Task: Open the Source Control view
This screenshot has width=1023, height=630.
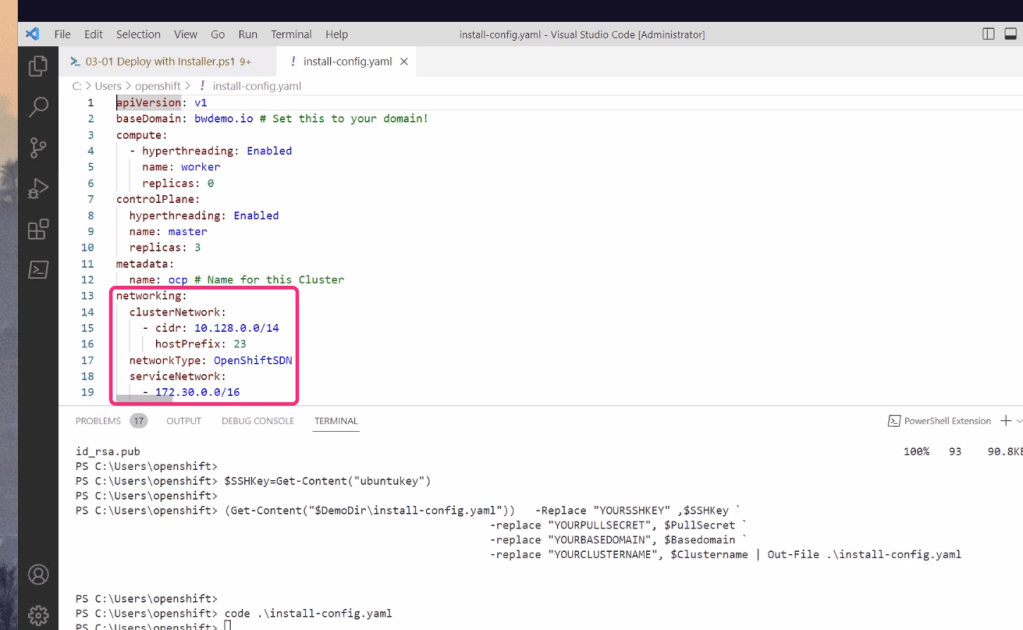Action: coord(38,148)
